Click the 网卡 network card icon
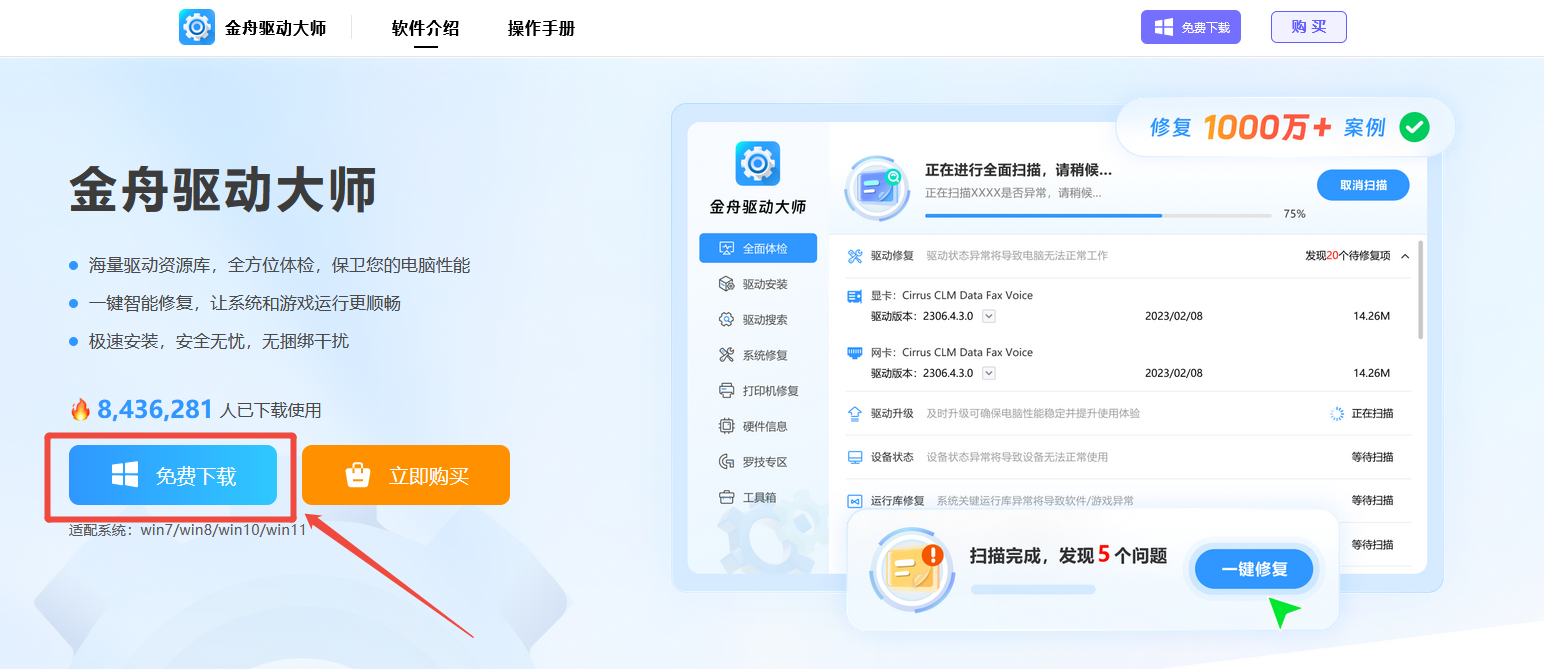Screen dimensions: 1544x669 point(855,352)
